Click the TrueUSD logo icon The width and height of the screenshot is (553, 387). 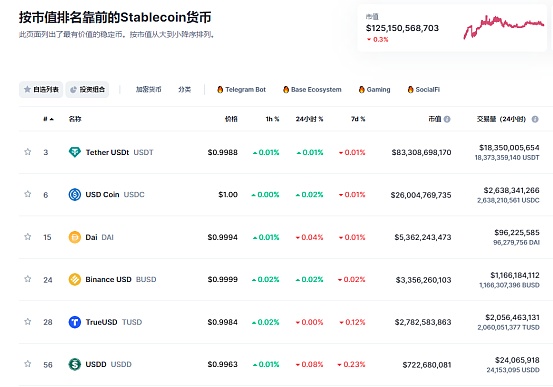(74, 322)
